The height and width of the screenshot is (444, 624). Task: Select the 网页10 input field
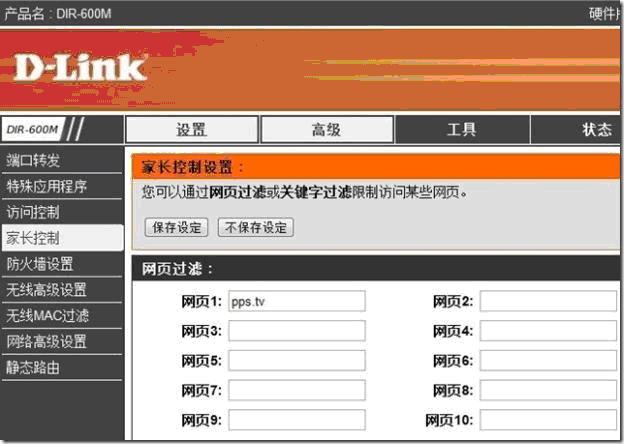pyautogui.click(x=547, y=420)
